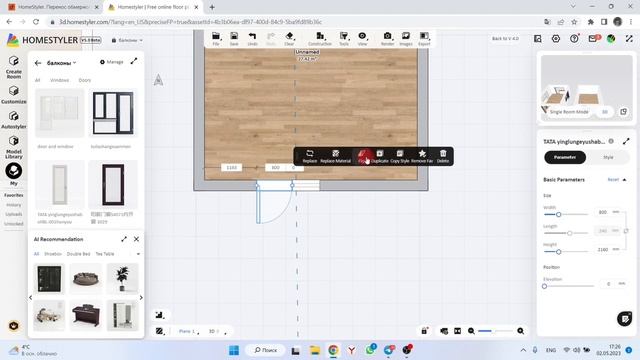Zoom in the canvas with plus magnifier
640x360 pixels.
point(520,331)
